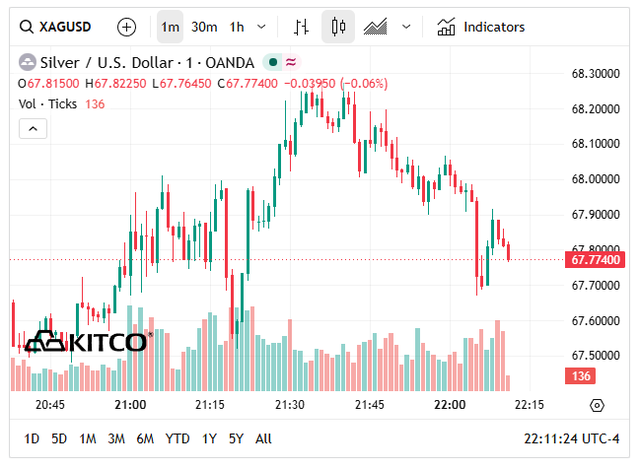Click the Indicators chart icon
This screenshot has width=640, height=469.
[x=446, y=27]
